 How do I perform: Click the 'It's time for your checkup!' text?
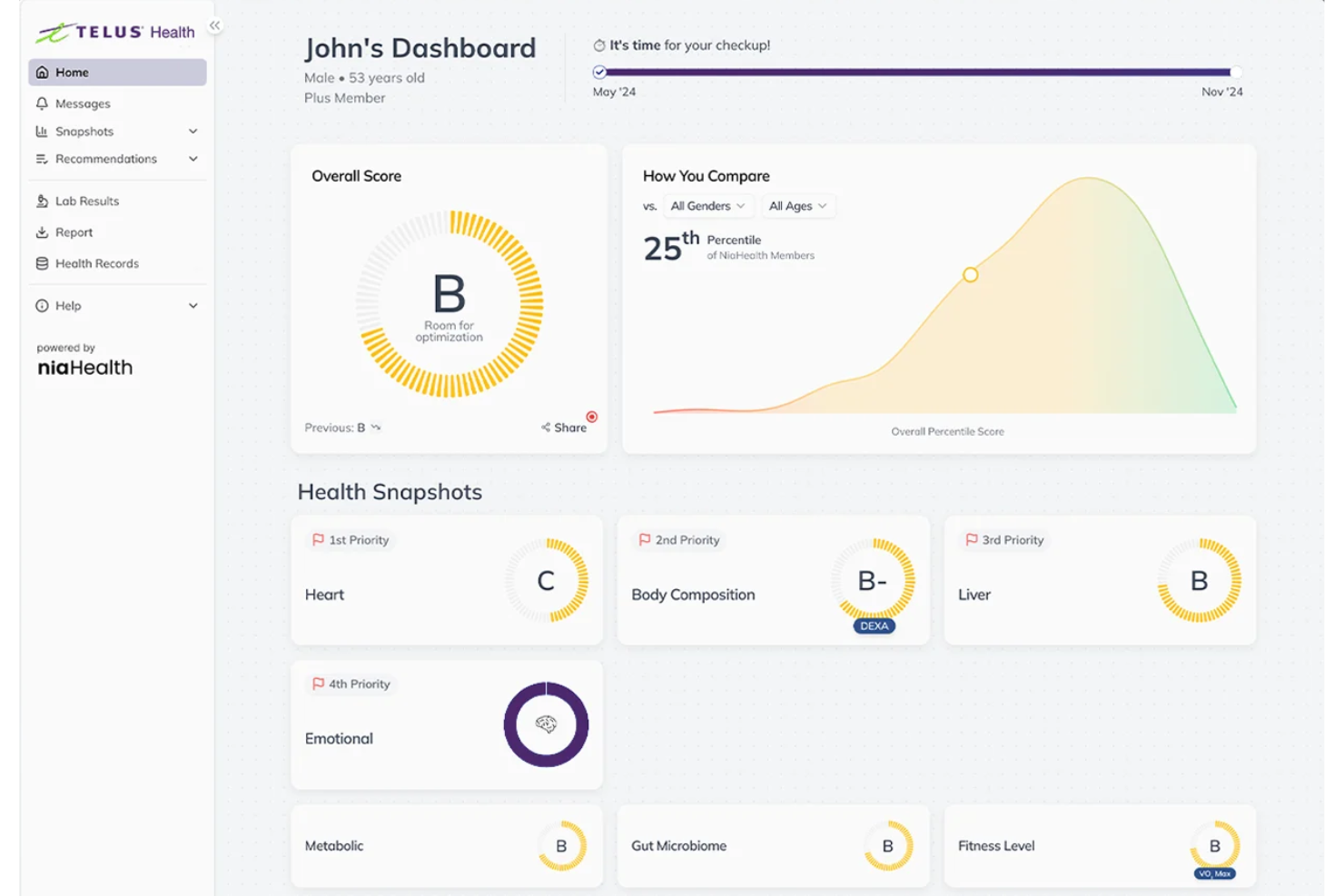coord(690,45)
